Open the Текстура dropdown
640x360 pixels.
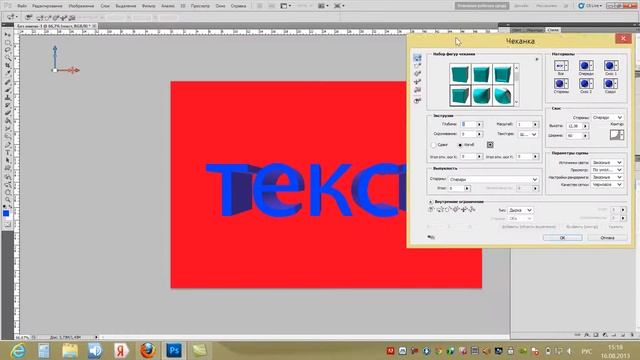527,134
